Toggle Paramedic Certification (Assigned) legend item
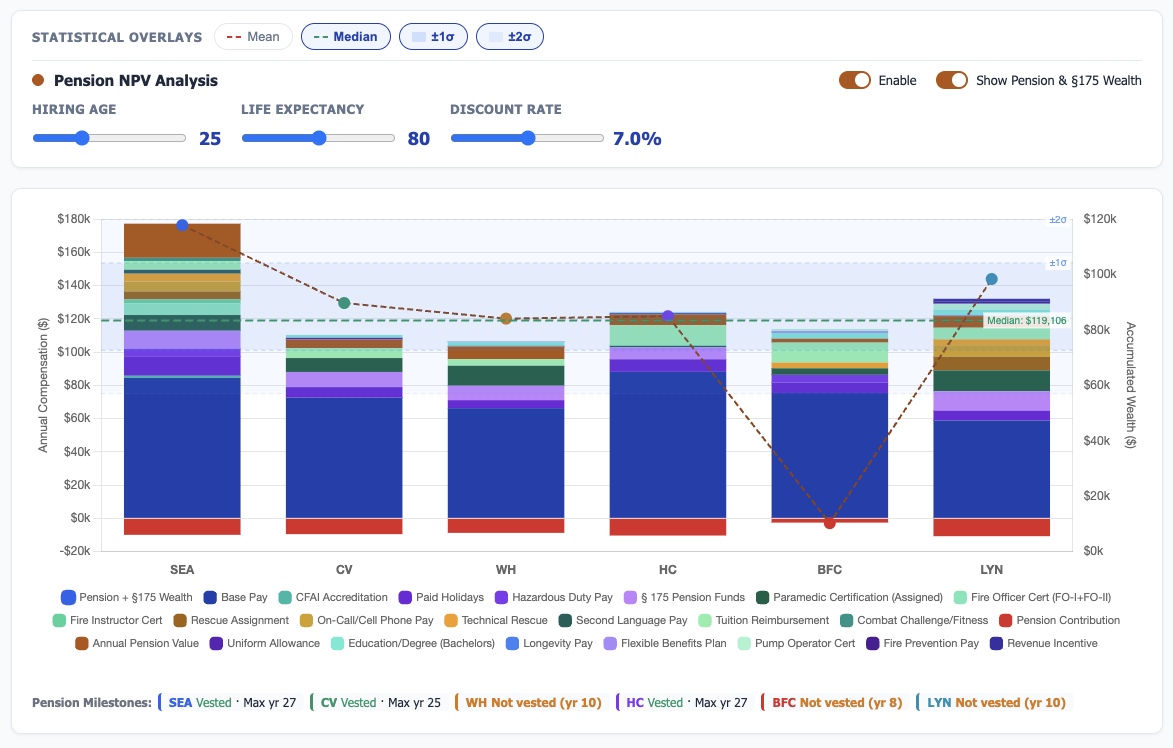Screen dimensions: 1173x748 pyautogui.click(x=849, y=598)
